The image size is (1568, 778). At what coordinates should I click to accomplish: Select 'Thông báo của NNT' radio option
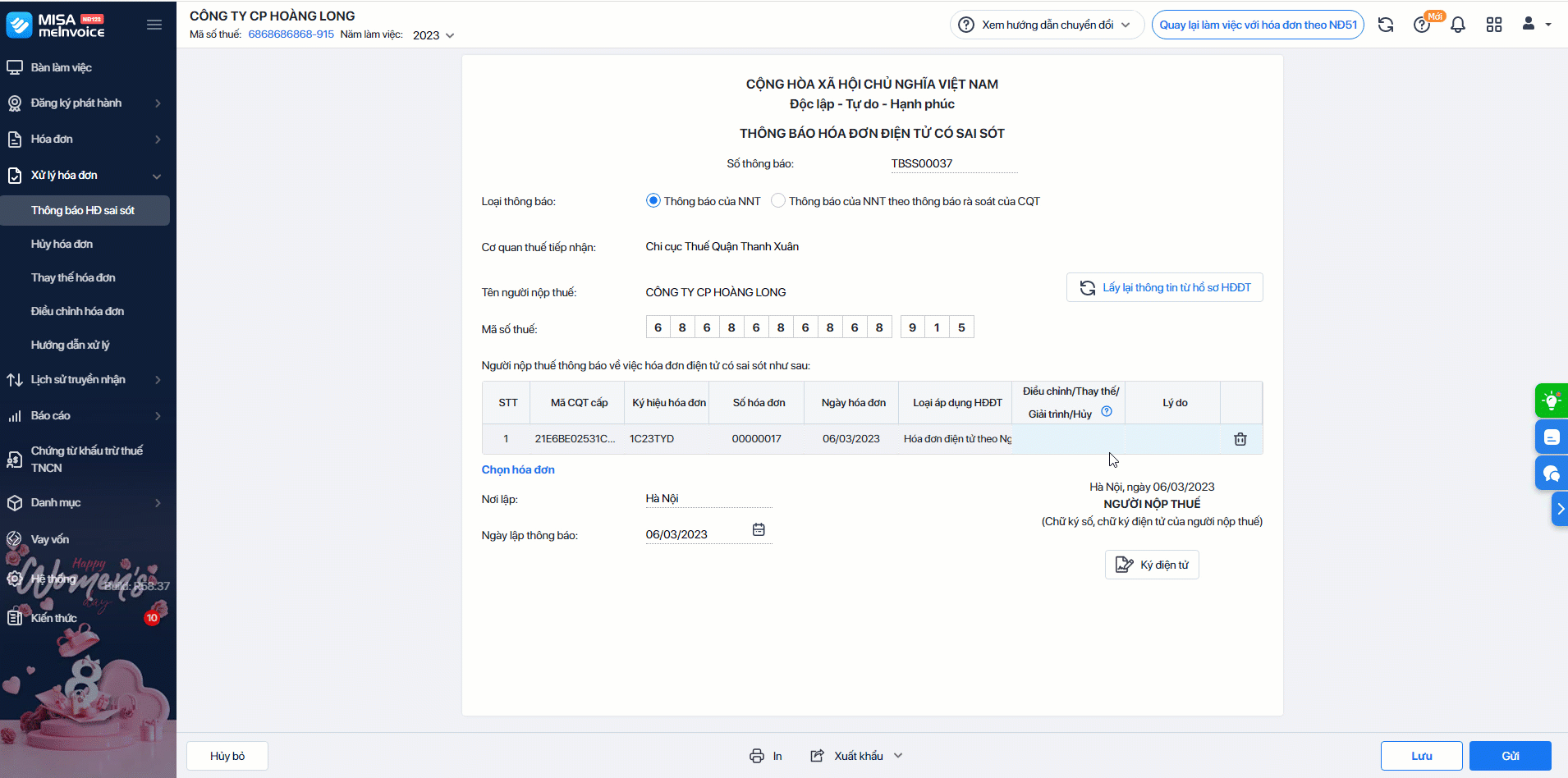(x=653, y=201)
